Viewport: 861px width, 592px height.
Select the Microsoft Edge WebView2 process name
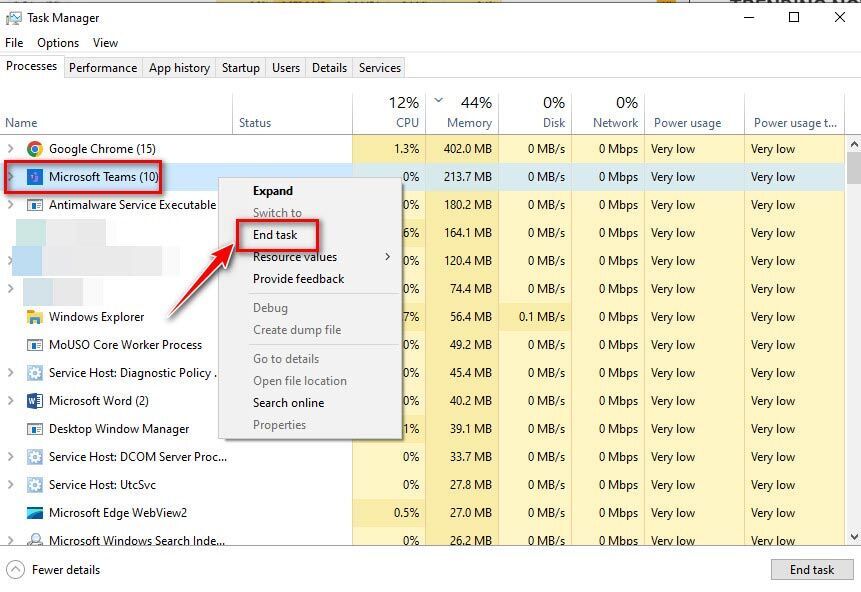pyautogui.click(x=118, y=513)
